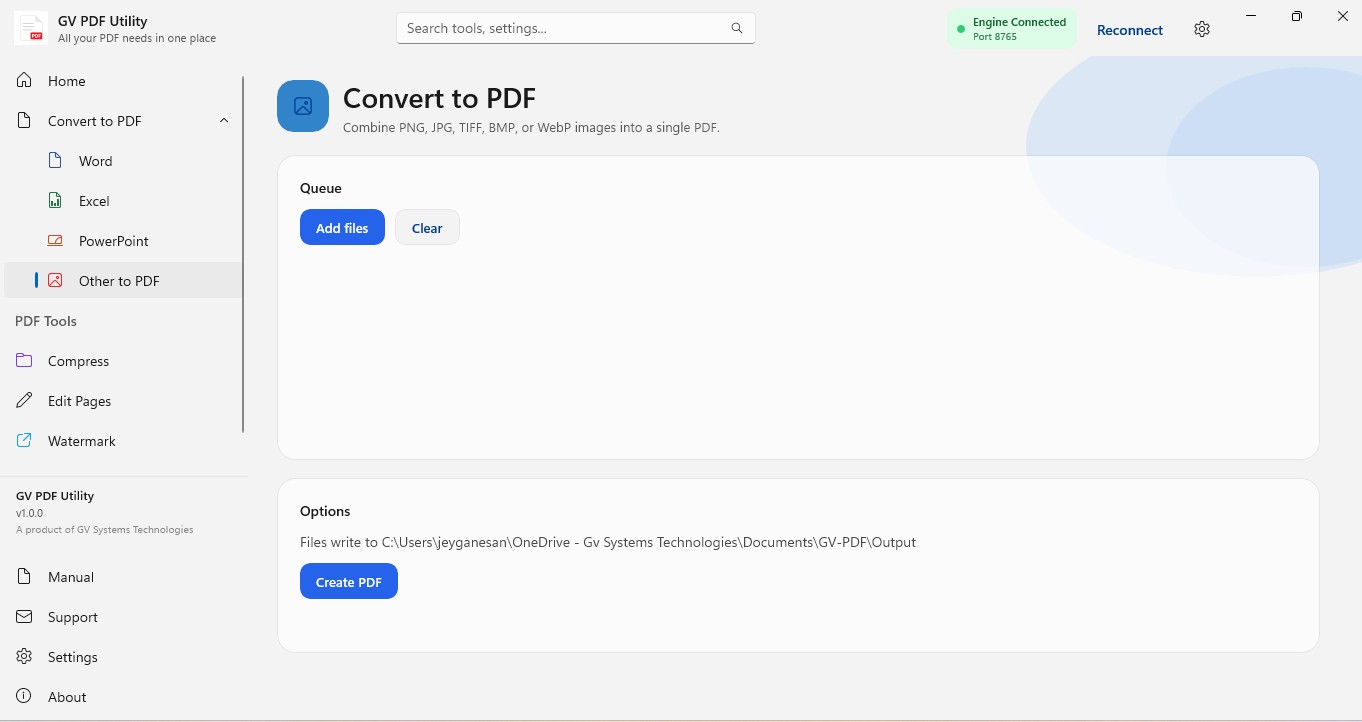1362x722 pixels.
Task: Click the Manual document icon
Action: (x=24, y=576)
